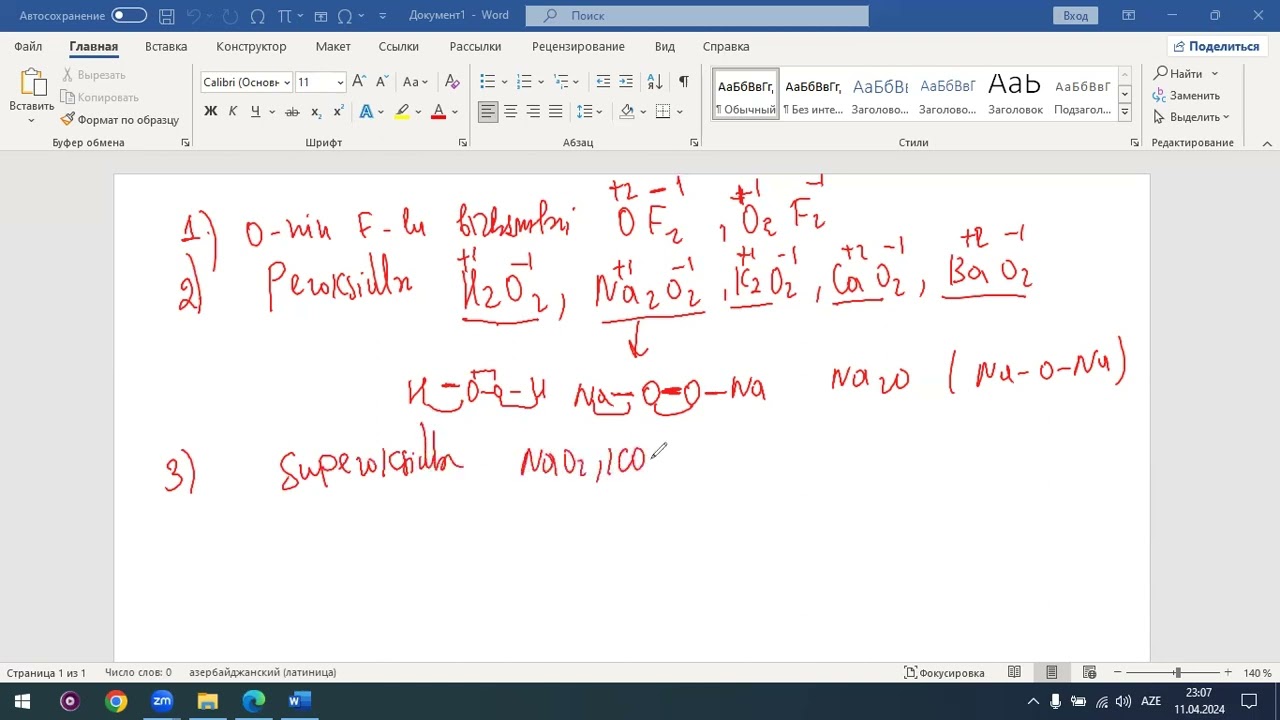Justify the paragraph text
The height and width of the screenshot is (720, 1280).
tap(556, 111)
